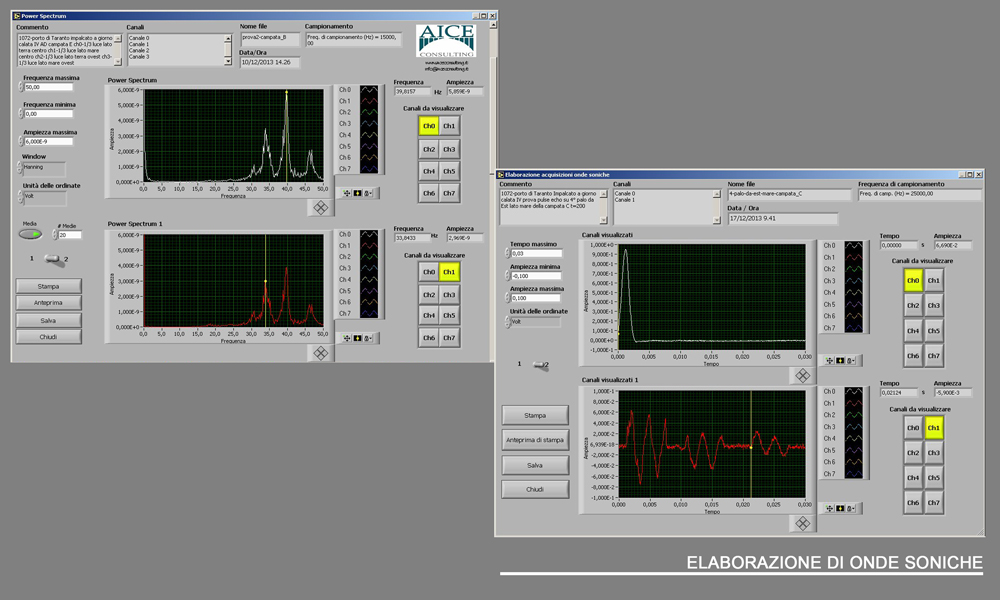
Task: Click the diamond cursor mover below the Canali visualizzati graph
Action: (x=802, y=376)
